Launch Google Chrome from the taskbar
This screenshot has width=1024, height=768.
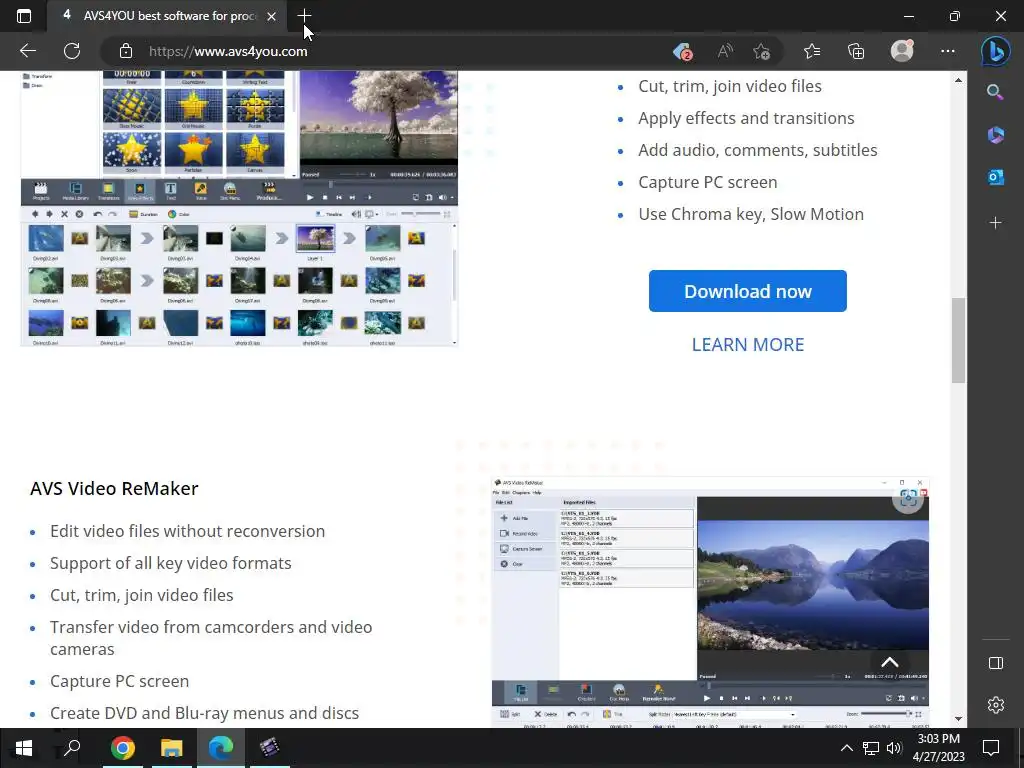point(122,748)
